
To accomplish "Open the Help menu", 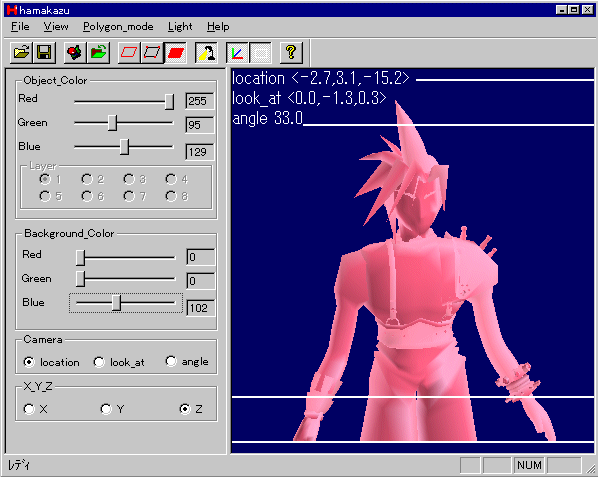I will [218, 27].
